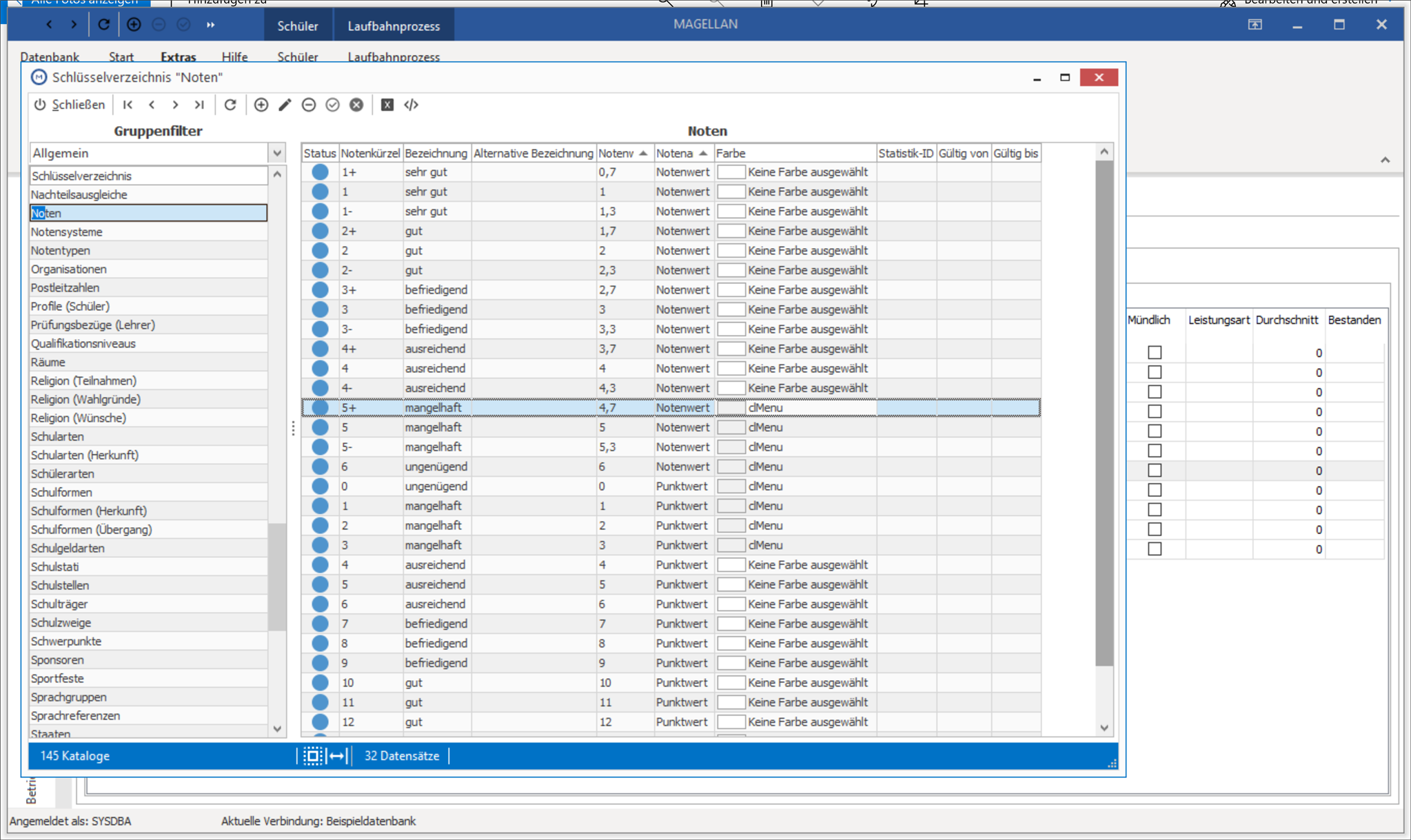
Task: Export the Noten table to Excel
Action: point(387,105)
